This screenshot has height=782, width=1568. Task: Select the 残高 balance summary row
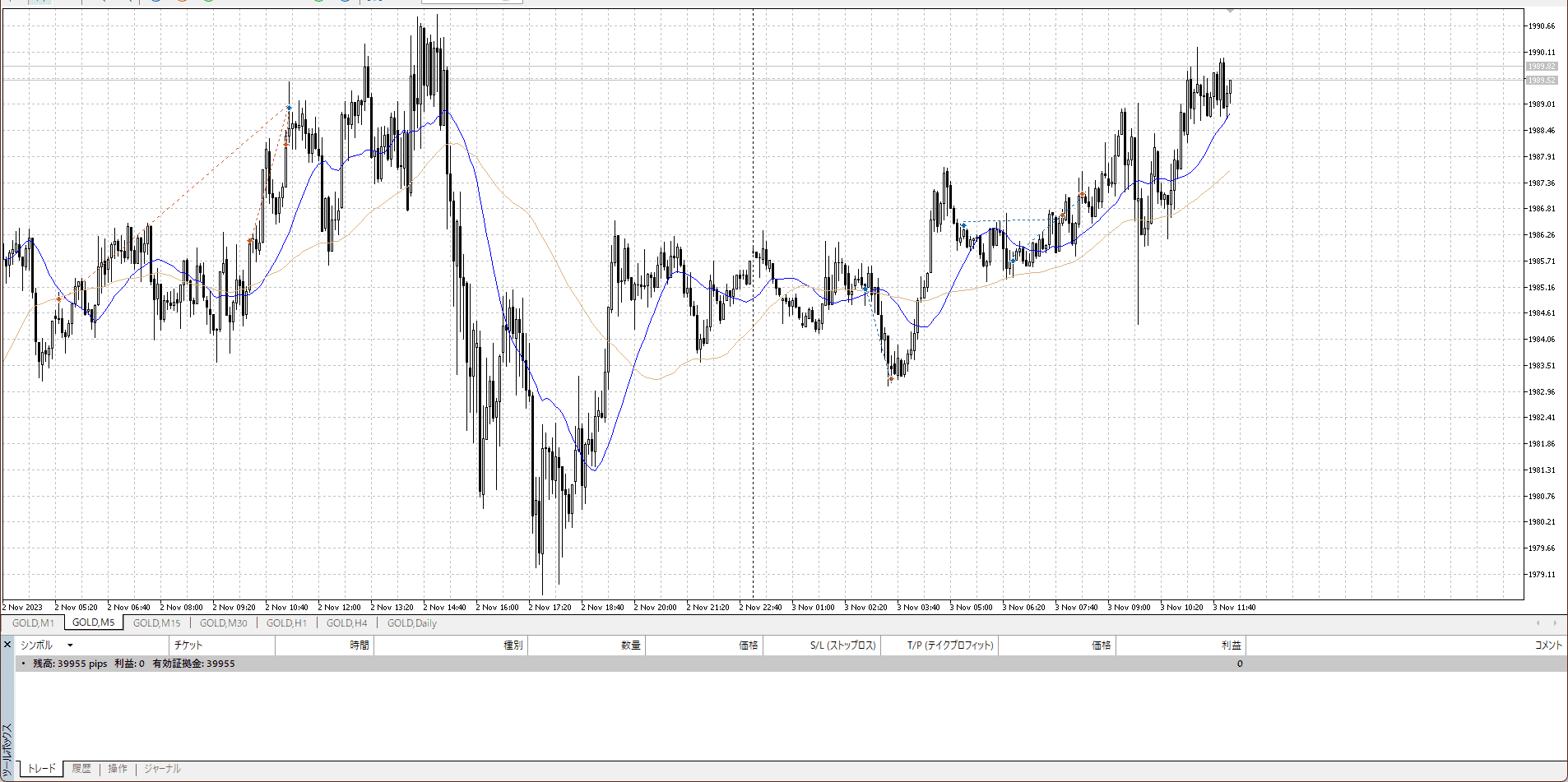(133, 664)
